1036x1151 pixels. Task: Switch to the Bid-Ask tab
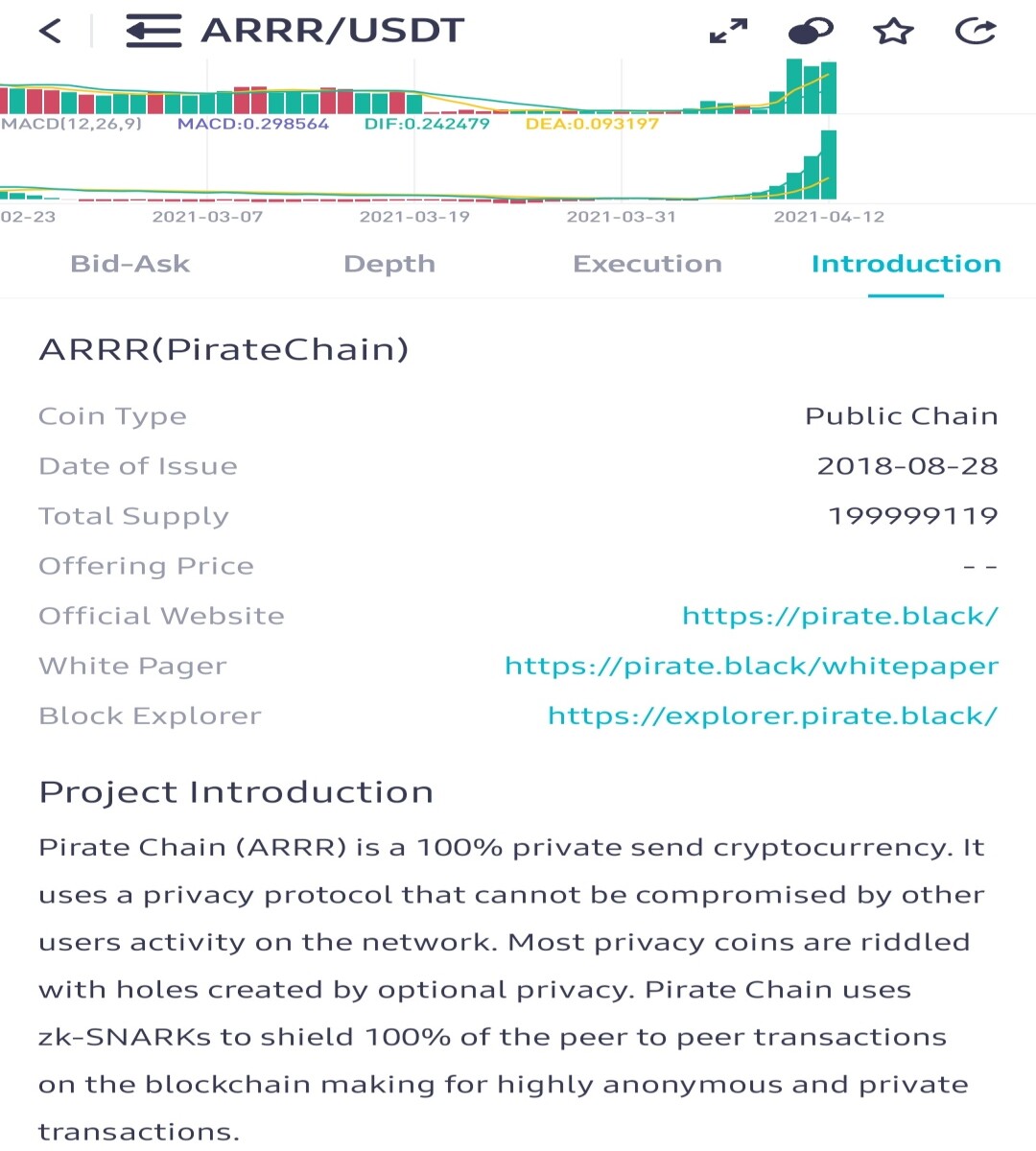[x=130, y=264]
